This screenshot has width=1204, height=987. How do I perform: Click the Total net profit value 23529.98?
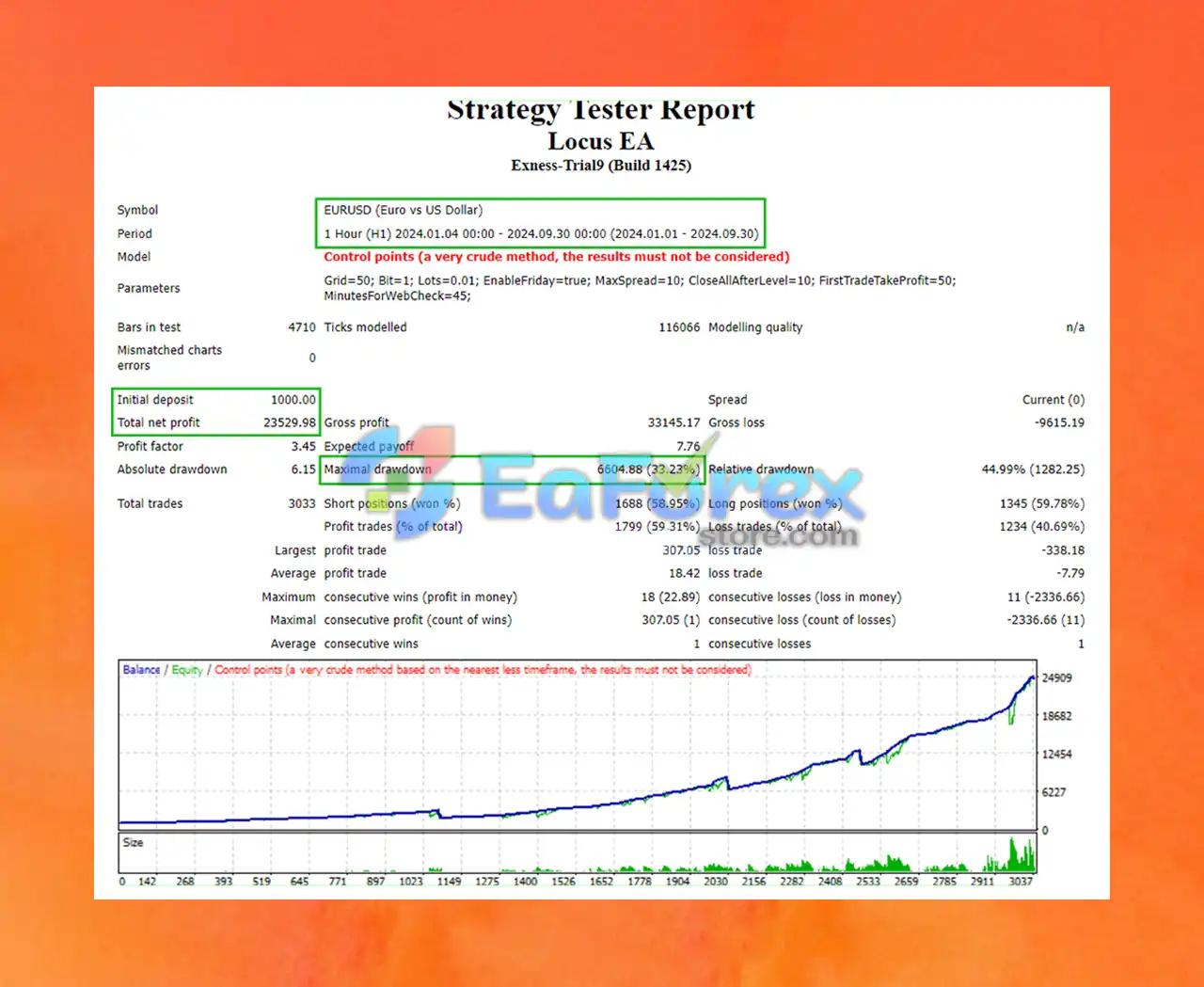tap(290, 422)
